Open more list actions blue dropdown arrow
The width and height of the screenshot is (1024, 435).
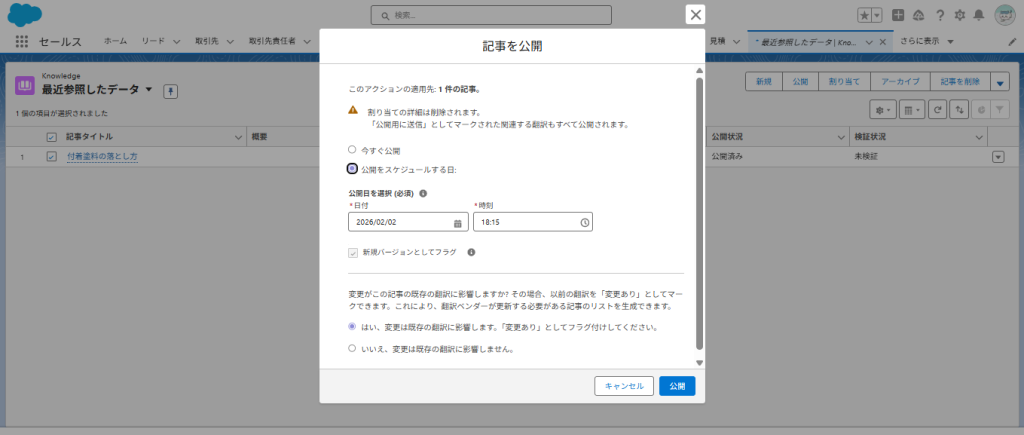click(x=1000, y=82)
